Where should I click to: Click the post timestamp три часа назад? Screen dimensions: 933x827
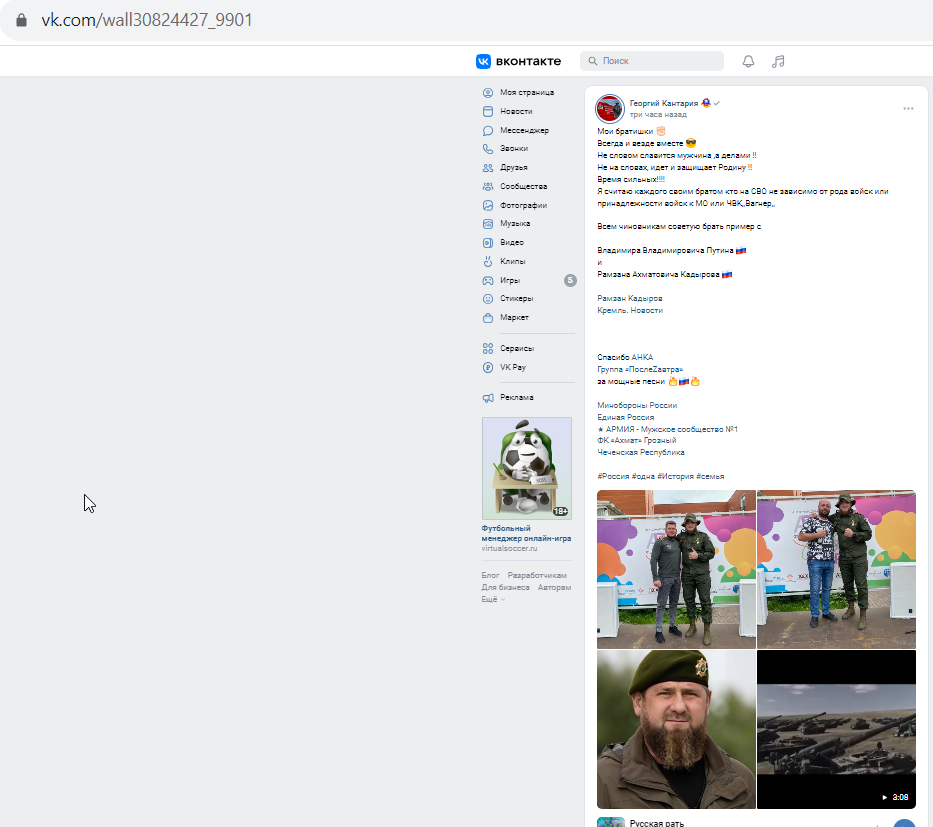pos(658,115)
